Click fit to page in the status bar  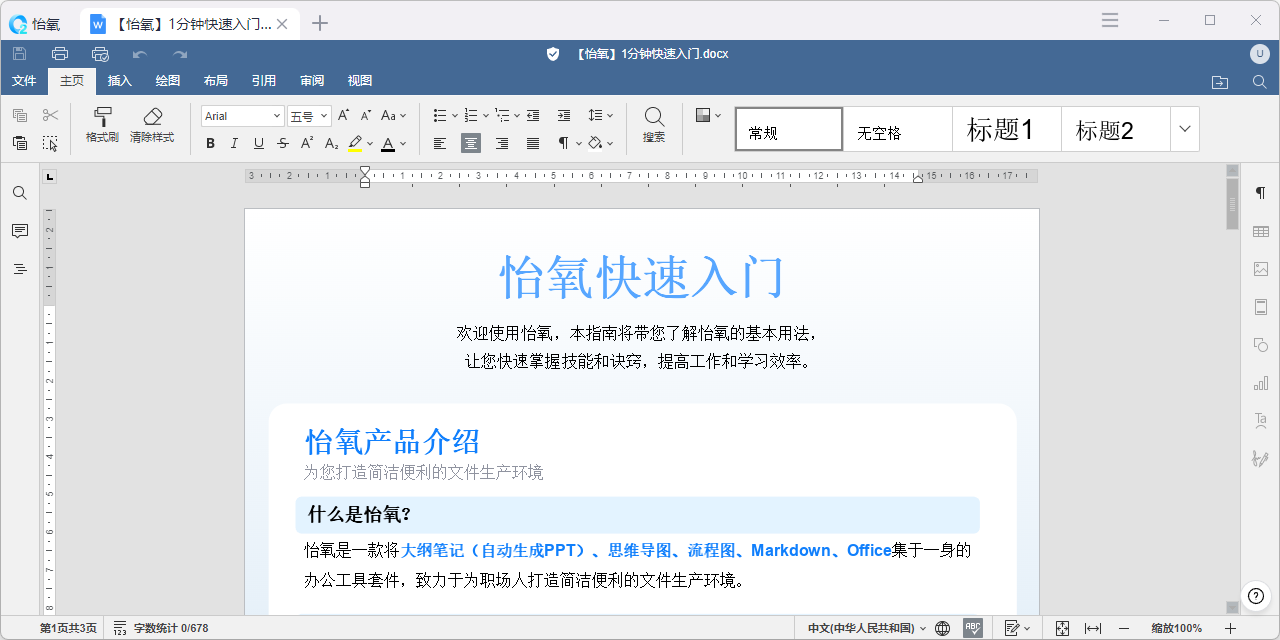[x=1063, y=628]
